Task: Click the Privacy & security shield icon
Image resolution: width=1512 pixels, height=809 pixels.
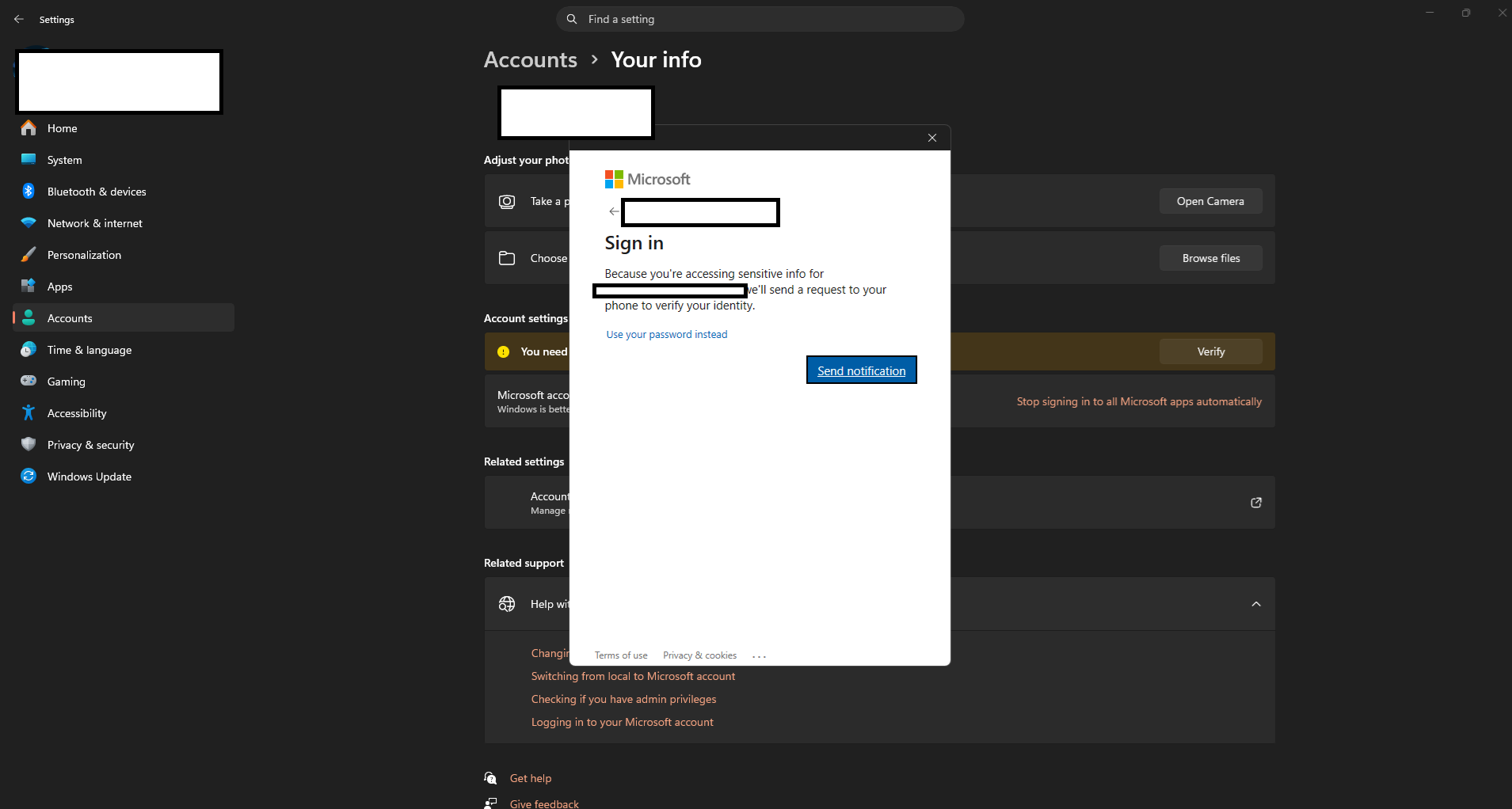Action: tap(29, 445)
